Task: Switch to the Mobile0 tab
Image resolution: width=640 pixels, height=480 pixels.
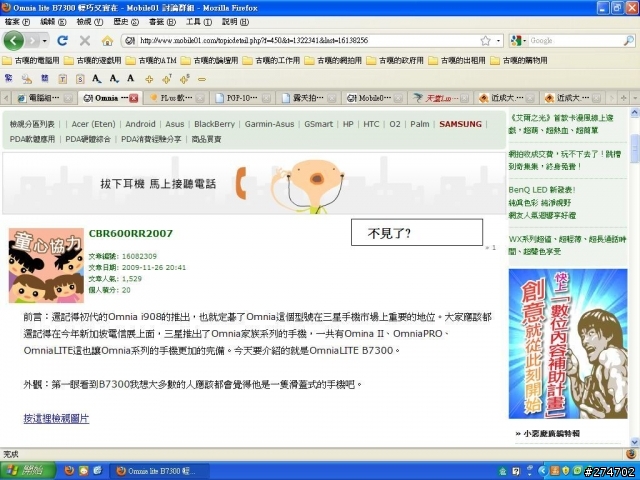Action: tap(374, 98)
